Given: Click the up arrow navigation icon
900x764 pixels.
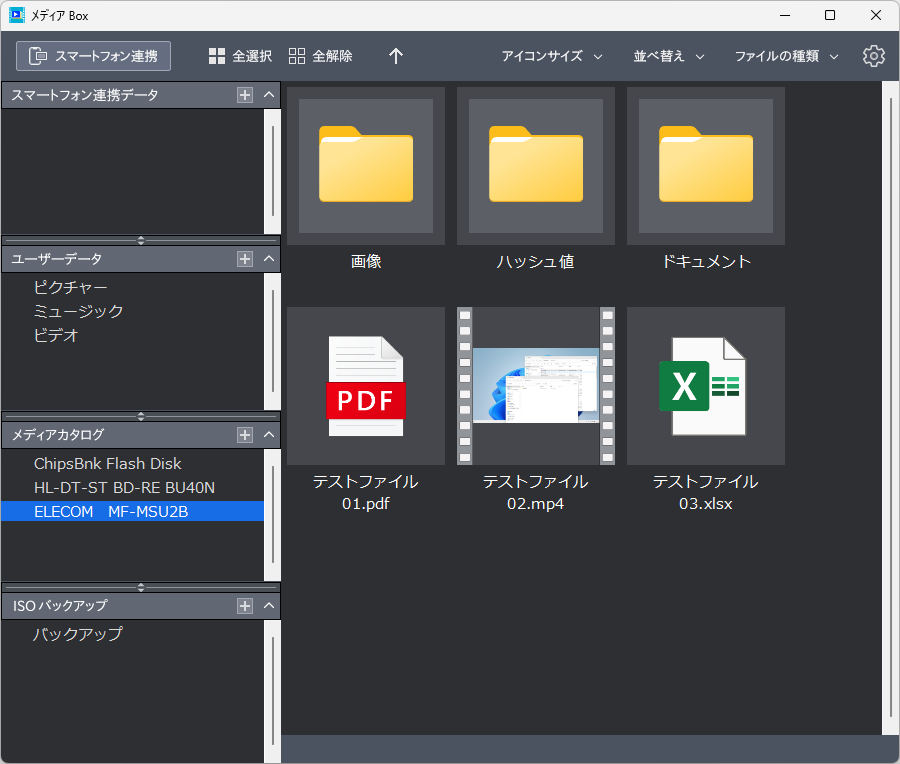Looking at the screenshot, I should 395,56.
